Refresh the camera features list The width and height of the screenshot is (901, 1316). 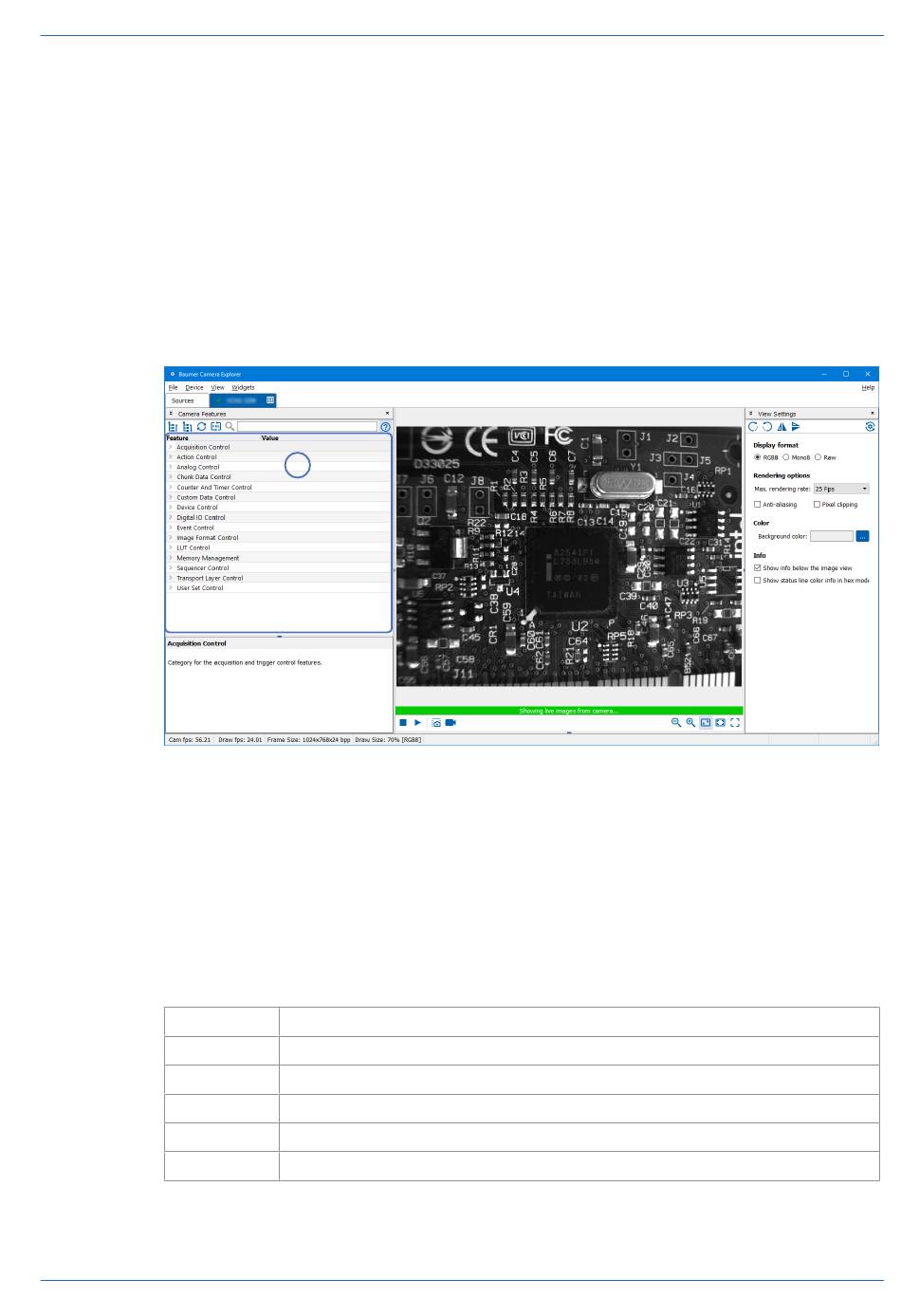click(201, 427)
